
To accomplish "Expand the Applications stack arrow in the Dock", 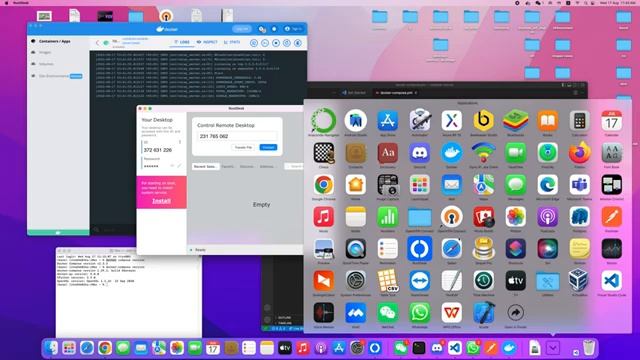I will tap(553, 348).
